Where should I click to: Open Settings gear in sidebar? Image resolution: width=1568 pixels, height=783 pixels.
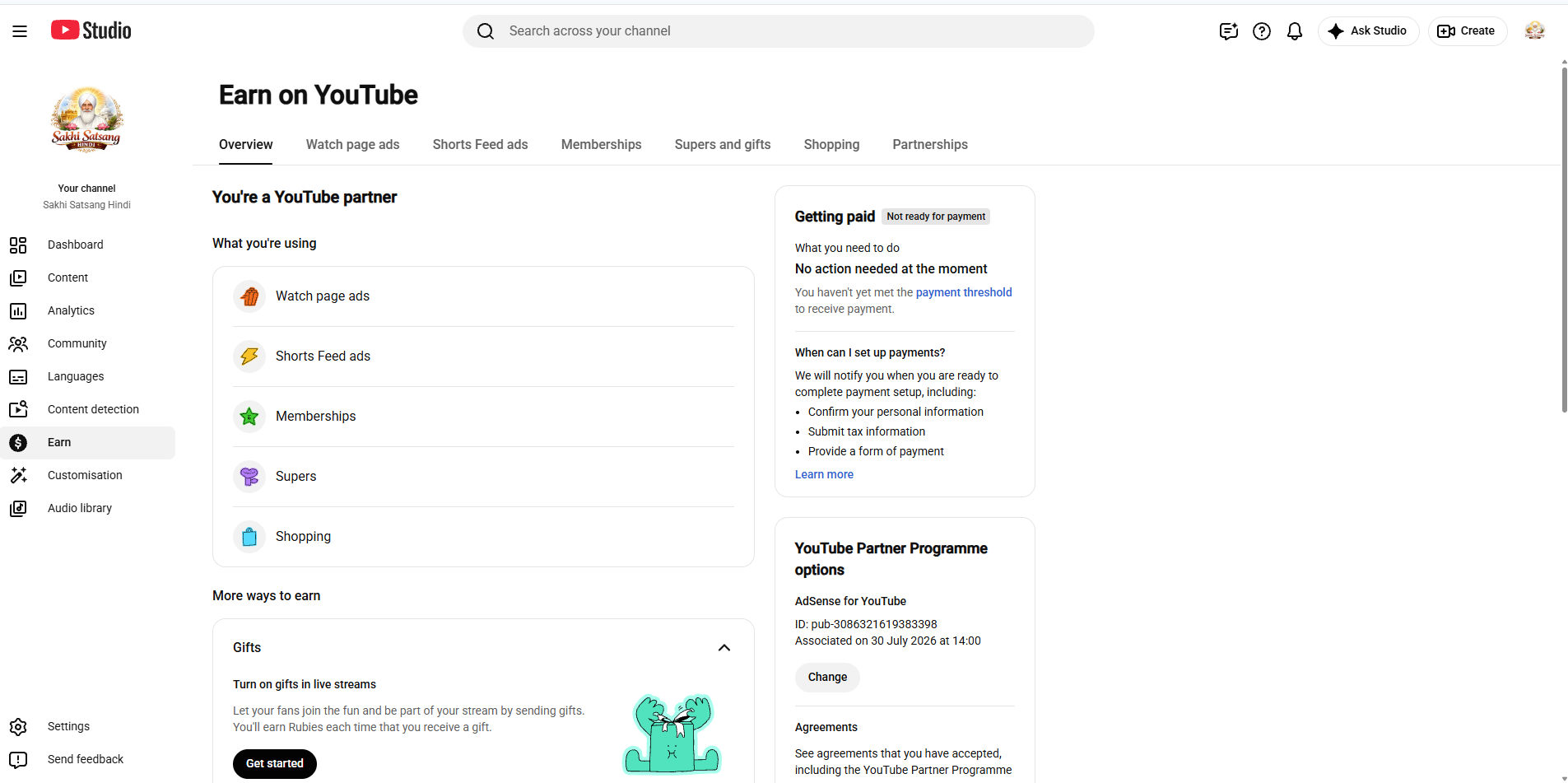[18, 727]
